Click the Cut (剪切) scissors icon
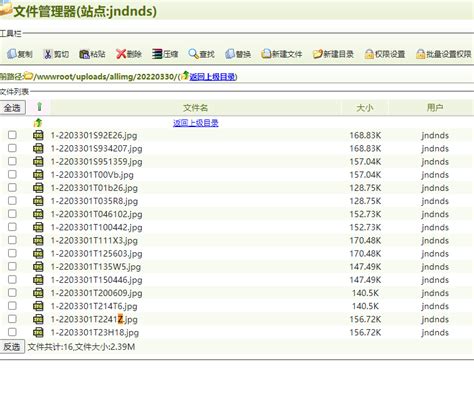This screenshot has height=398, width=474. [x=48, y=54]
